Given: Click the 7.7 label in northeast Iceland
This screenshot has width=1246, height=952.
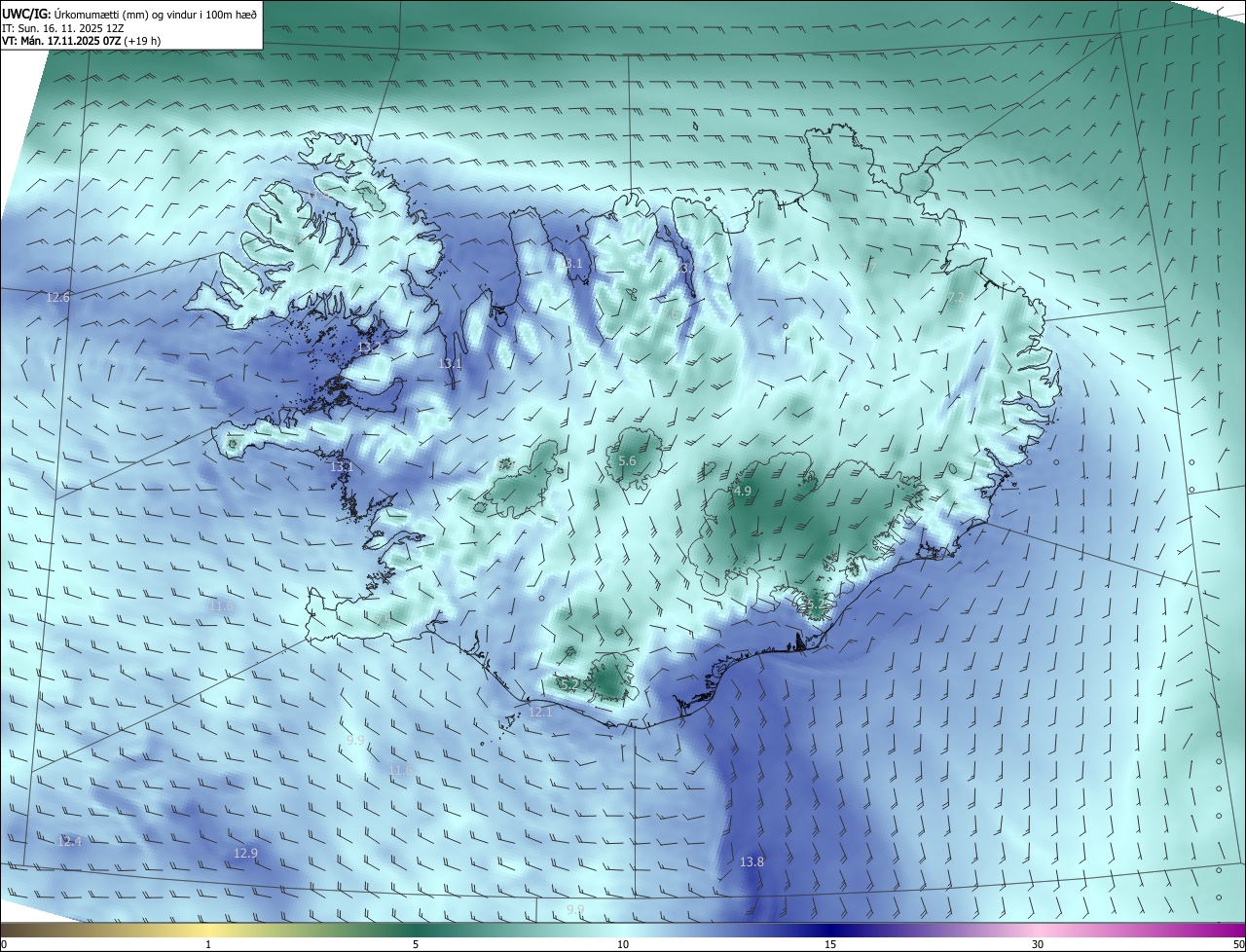Looking at the screenshot, I should [868, 266].
